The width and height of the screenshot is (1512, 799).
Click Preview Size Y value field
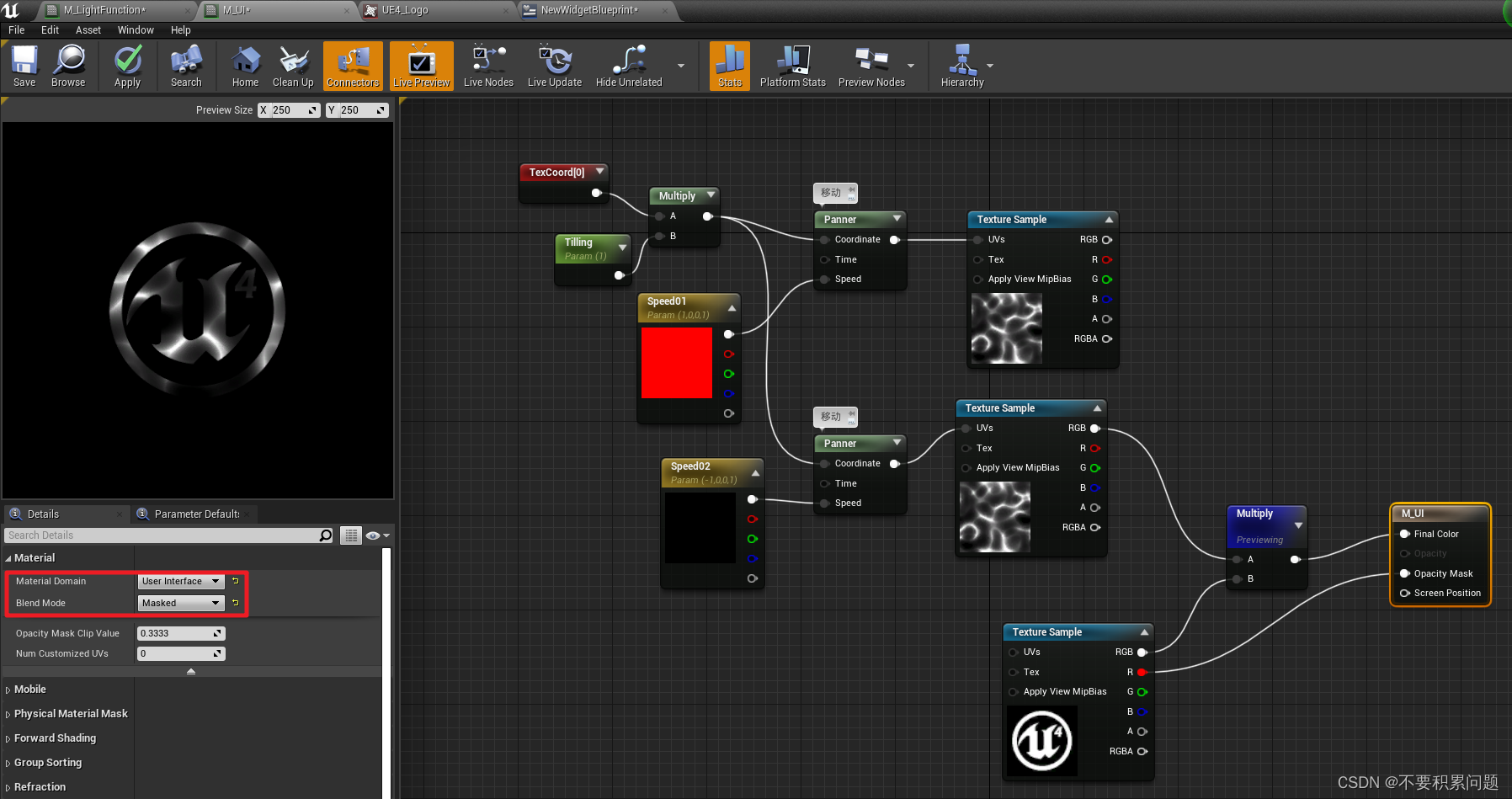(x=357, y=110)
